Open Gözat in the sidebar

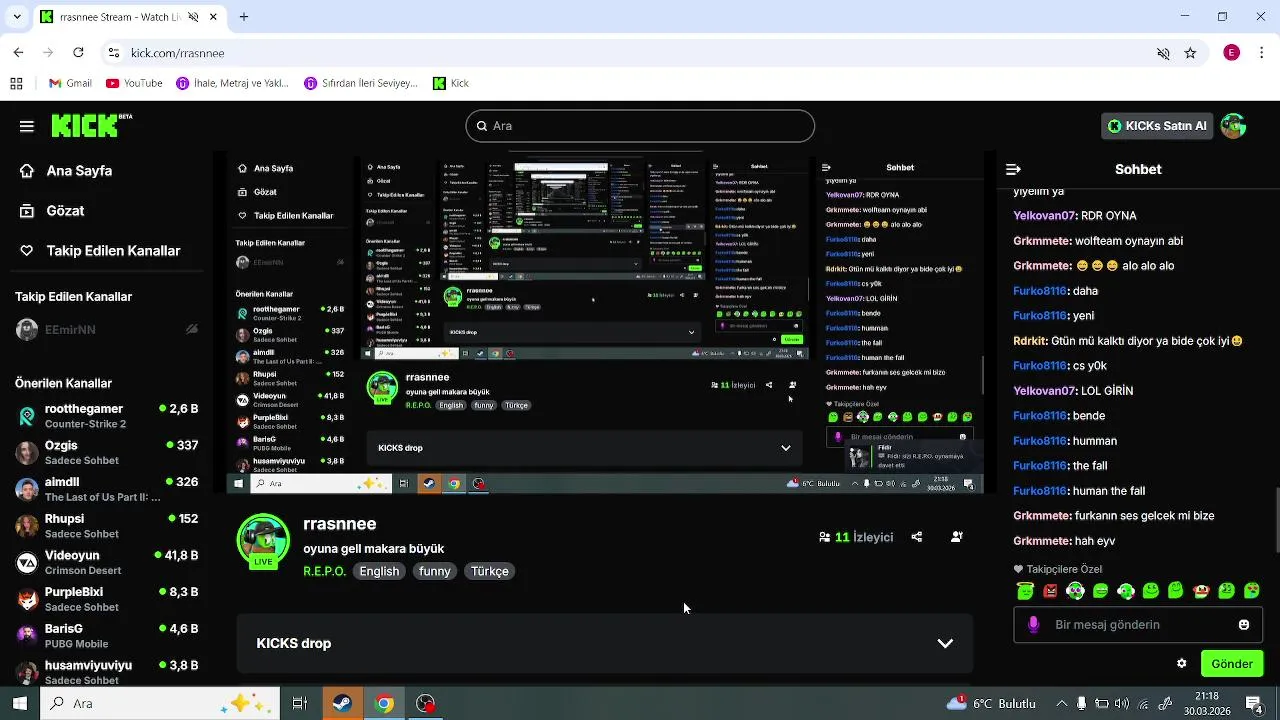point(52,211)
